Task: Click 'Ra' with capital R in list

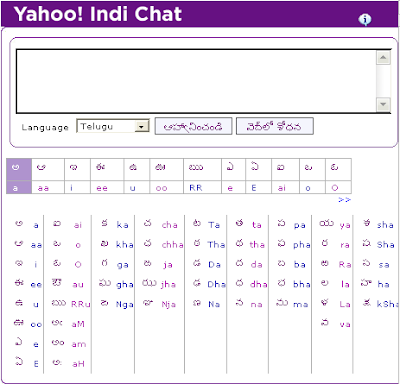Action: [x=345, y=265]
